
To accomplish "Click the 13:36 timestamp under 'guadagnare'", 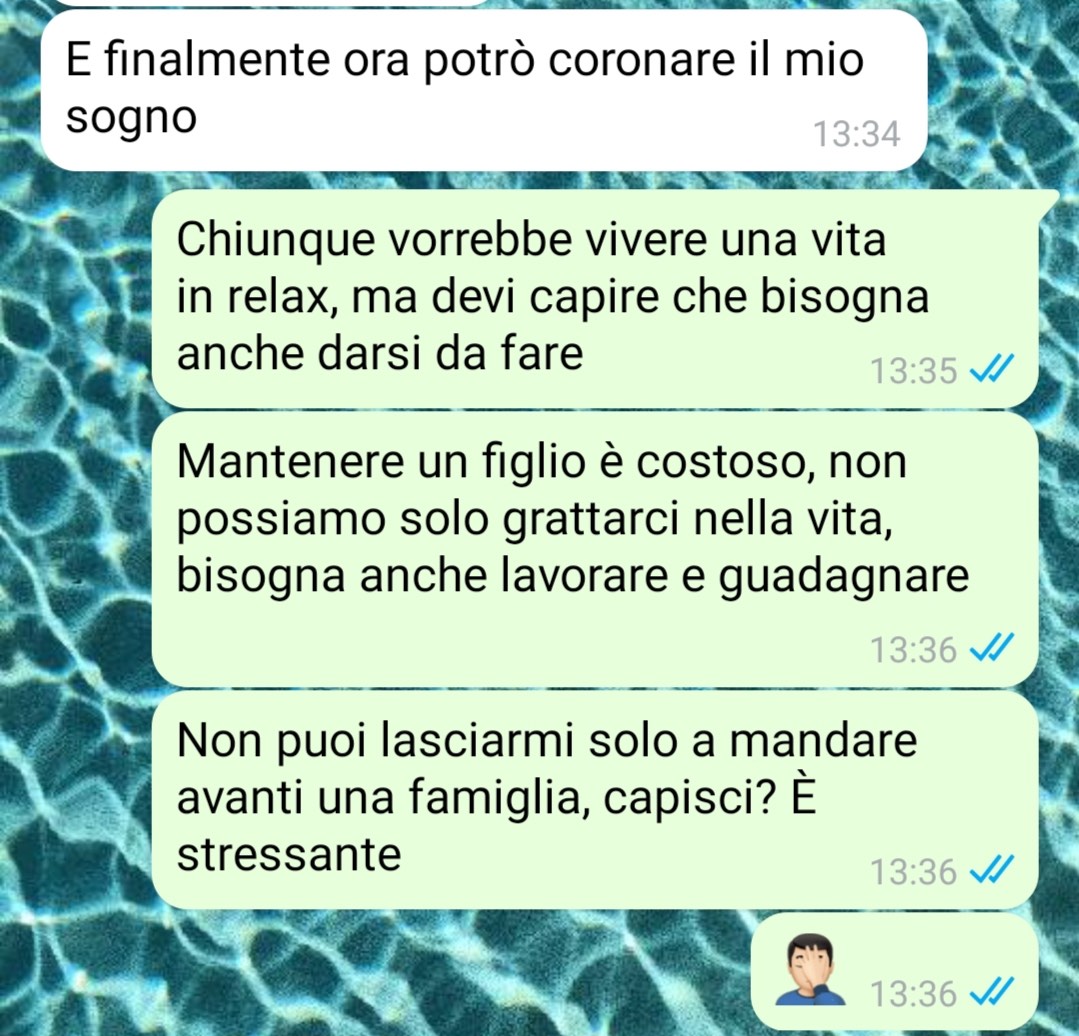I will tap(914, 649).
